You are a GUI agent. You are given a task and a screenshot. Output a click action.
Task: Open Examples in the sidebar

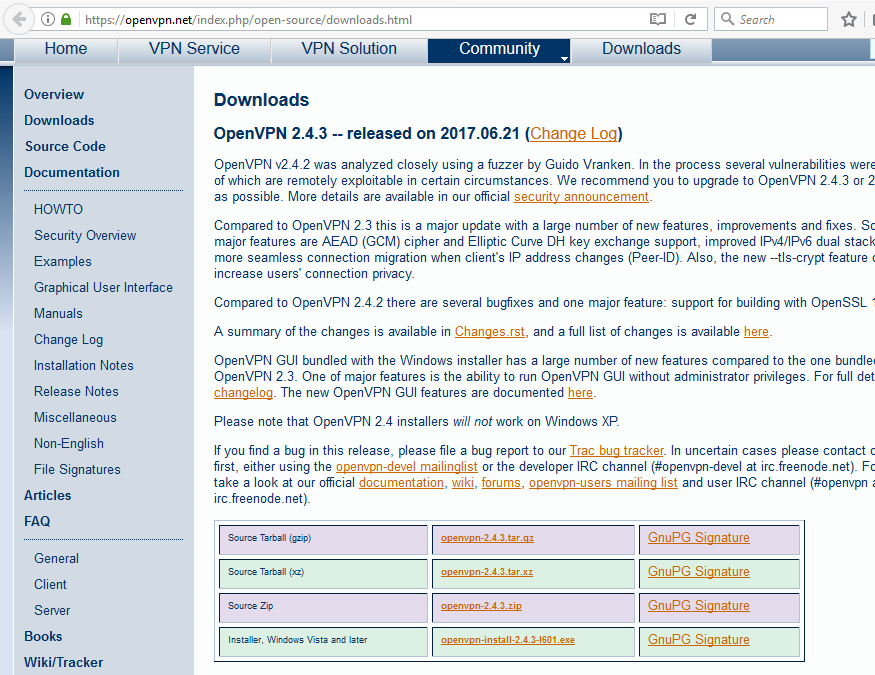point(62,261)
